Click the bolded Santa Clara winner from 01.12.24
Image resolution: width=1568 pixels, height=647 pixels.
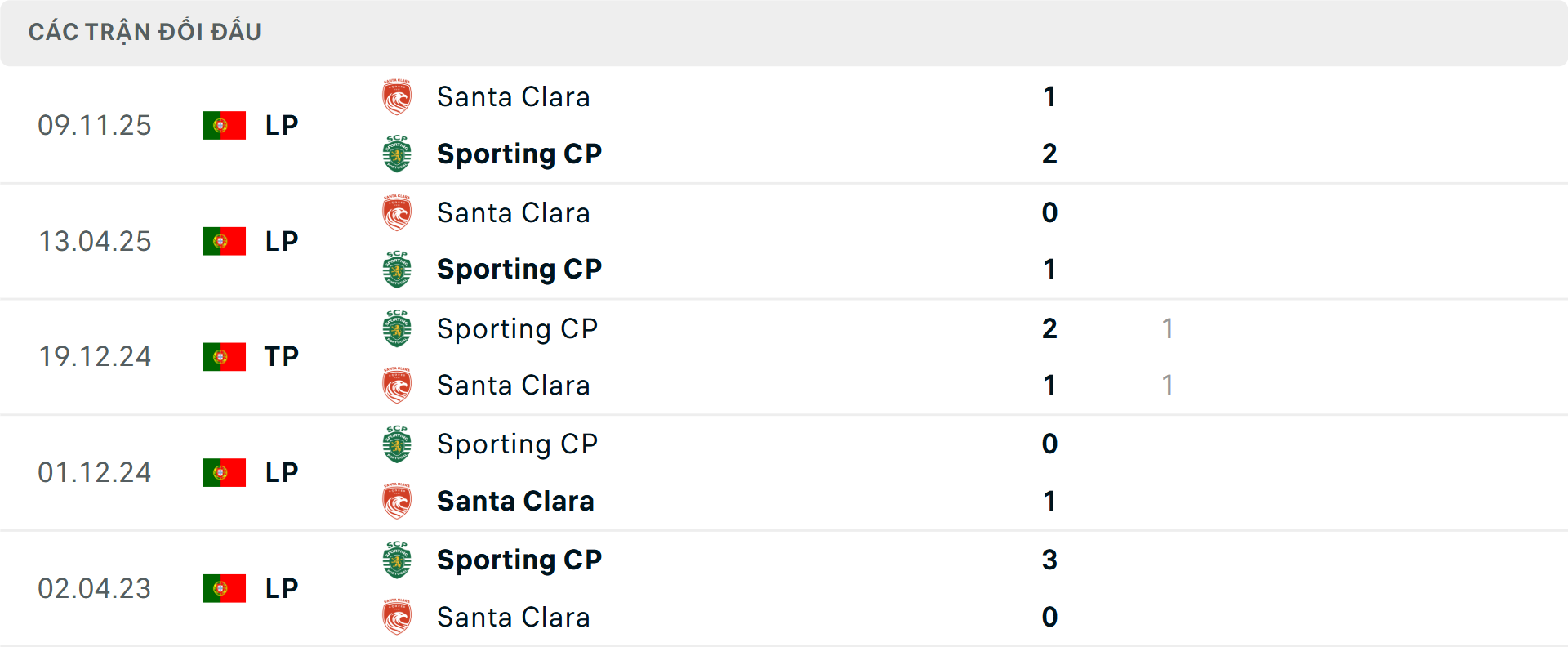pos(516,502)
